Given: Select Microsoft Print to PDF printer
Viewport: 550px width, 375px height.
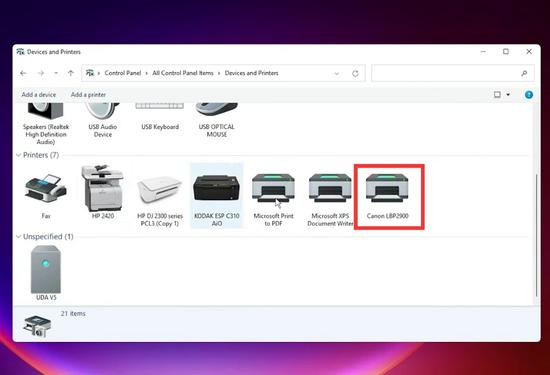Looking at the screenshot, I should coord(273,188).
